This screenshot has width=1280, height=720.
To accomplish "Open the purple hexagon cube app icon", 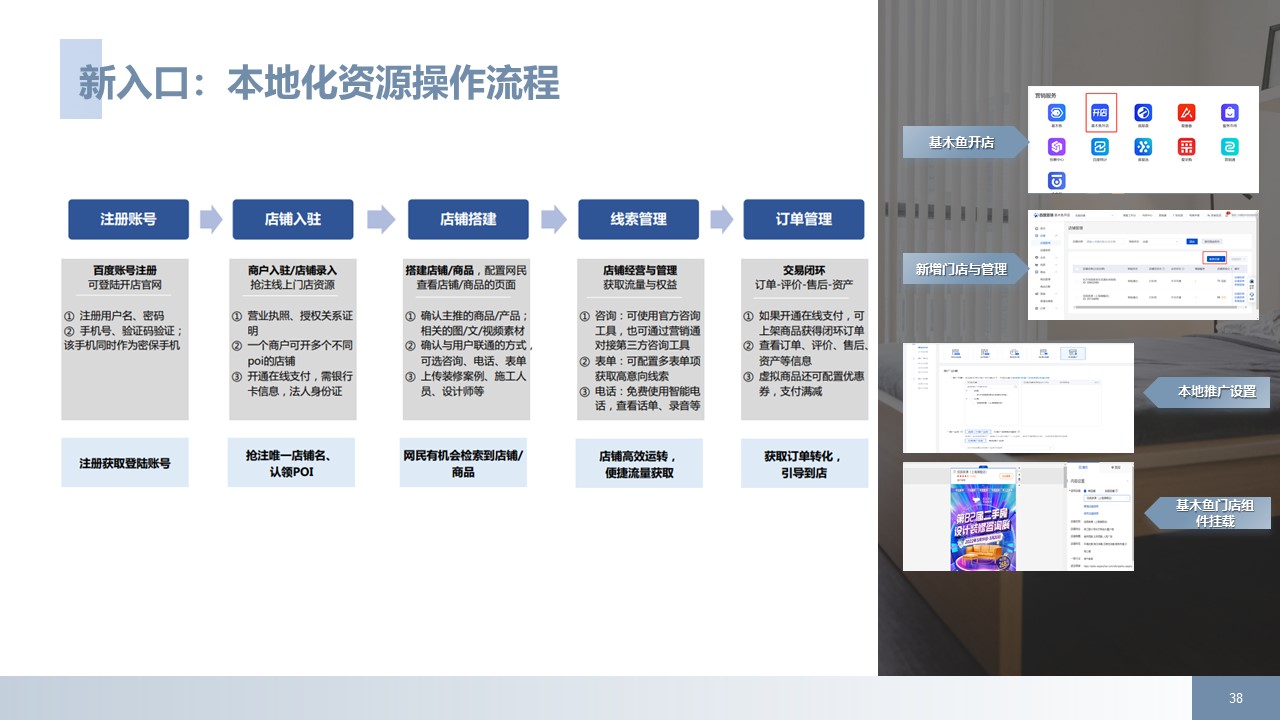I will pos(1056,147).
